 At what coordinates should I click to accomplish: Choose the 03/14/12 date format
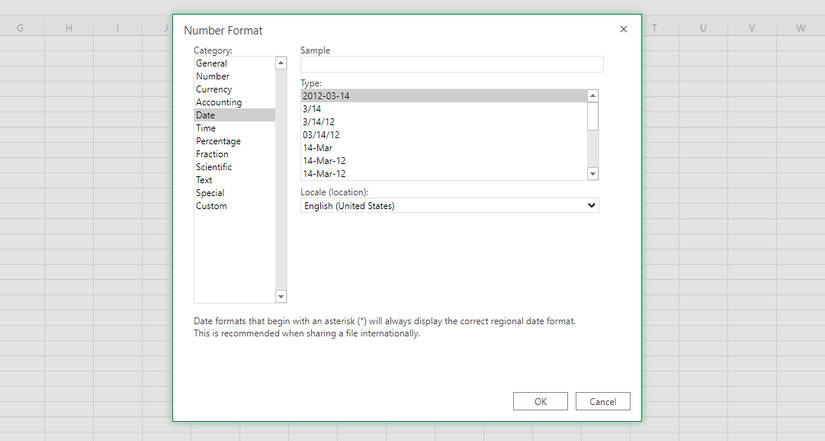click(x=321, y=135)
